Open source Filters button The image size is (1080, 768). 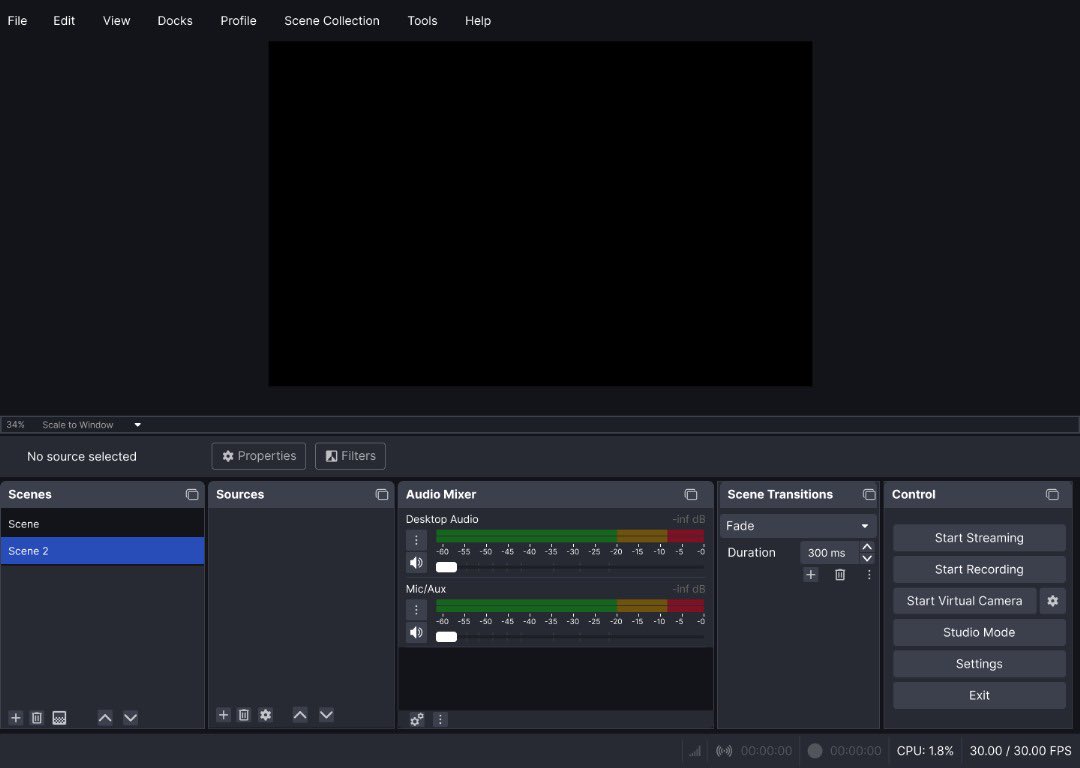click(x=350, y=456)
